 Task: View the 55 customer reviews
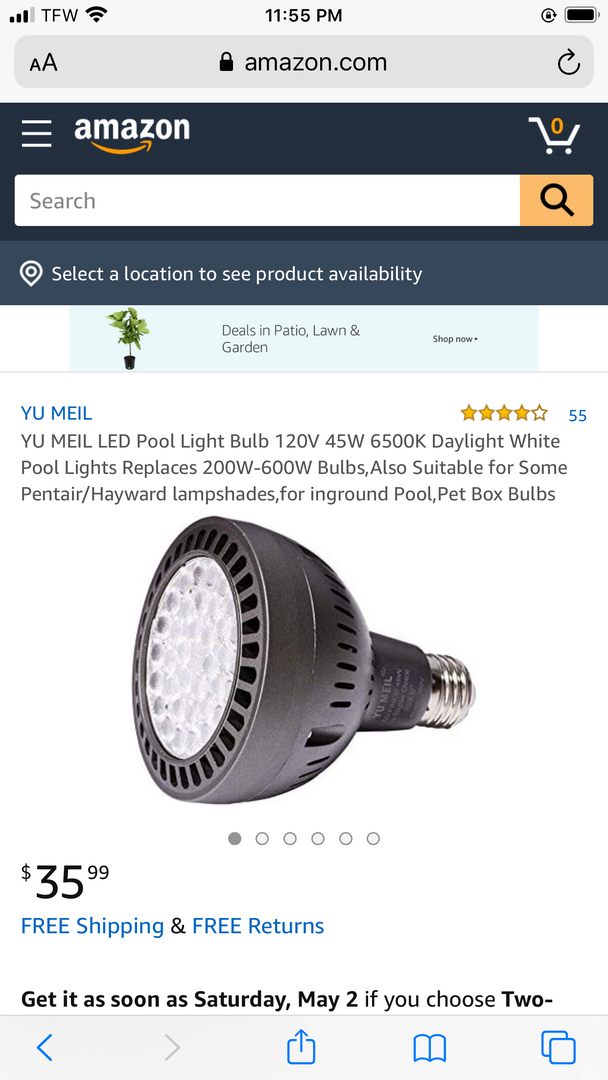click(578, 415)
